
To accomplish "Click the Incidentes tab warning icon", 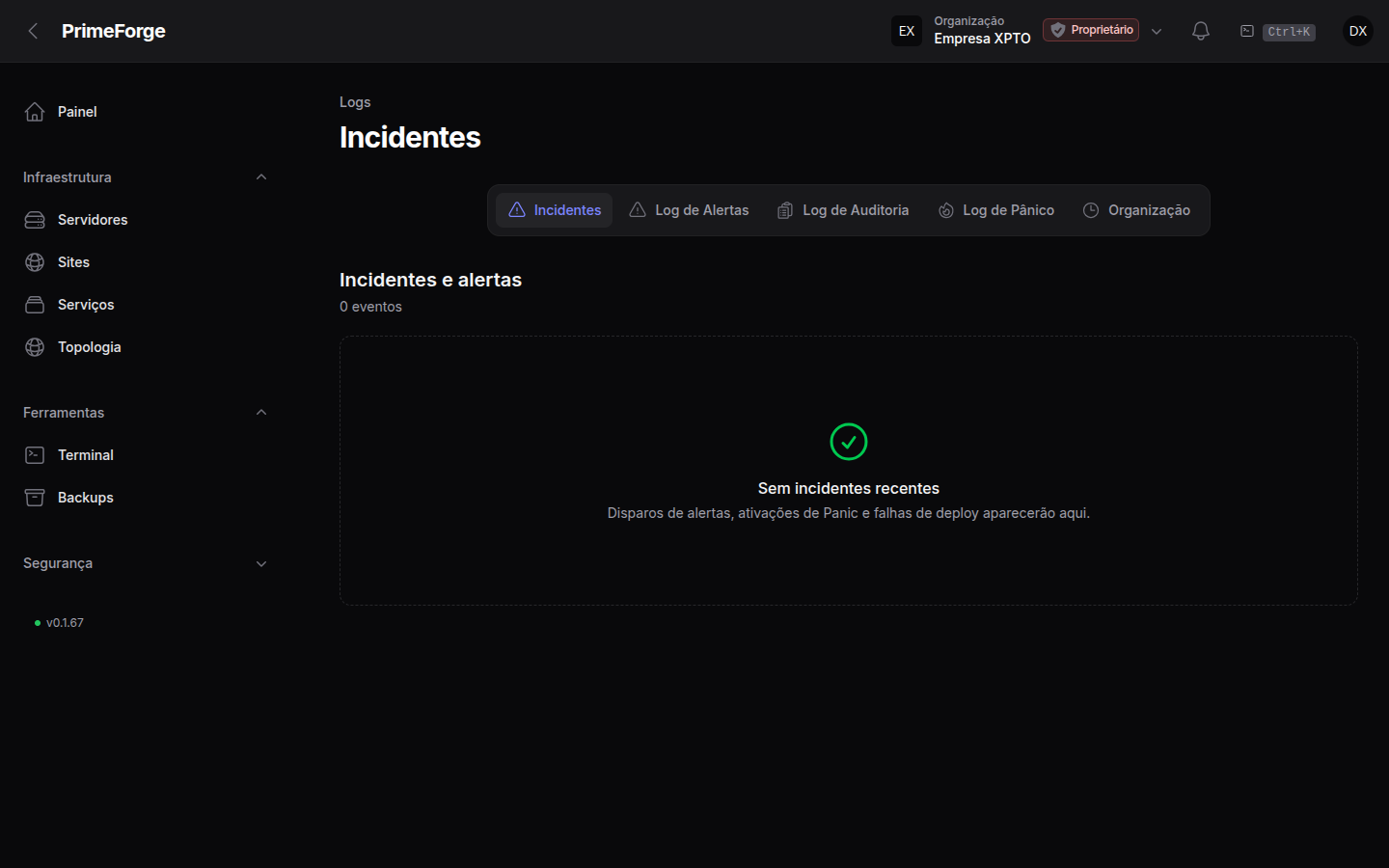I will click(517, 210).
